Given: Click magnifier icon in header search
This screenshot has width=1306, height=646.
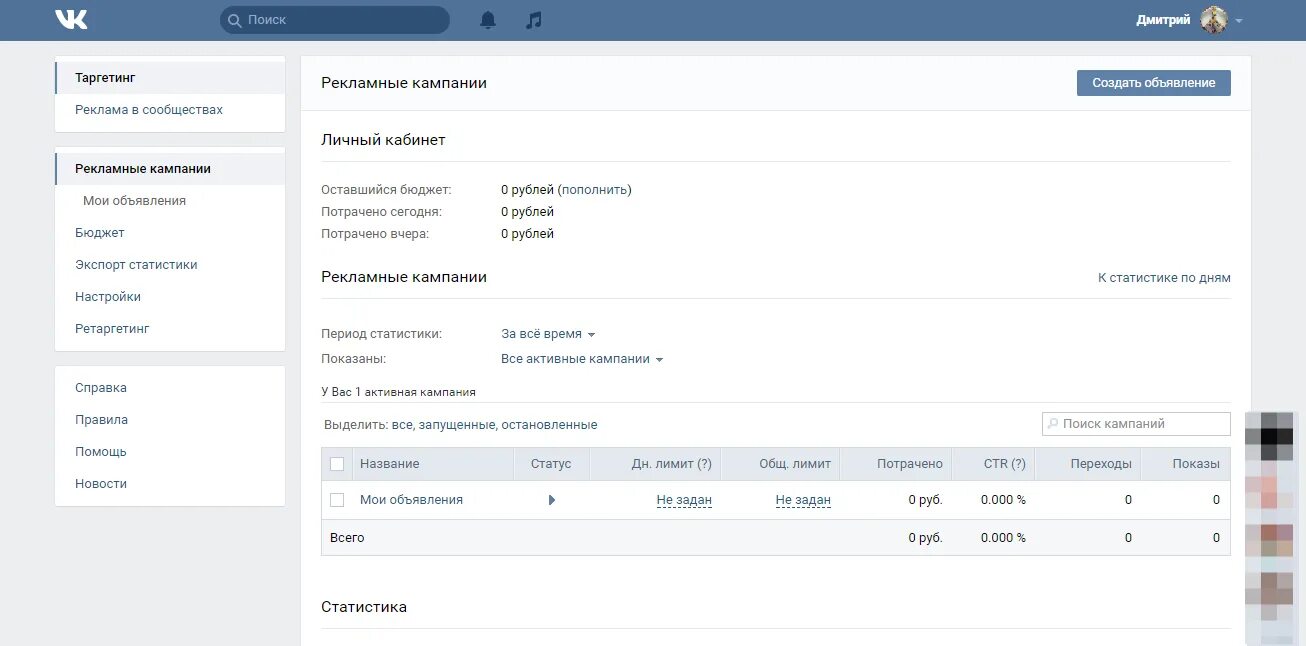Looking at the screenshot, I should (x=235, y=20).
